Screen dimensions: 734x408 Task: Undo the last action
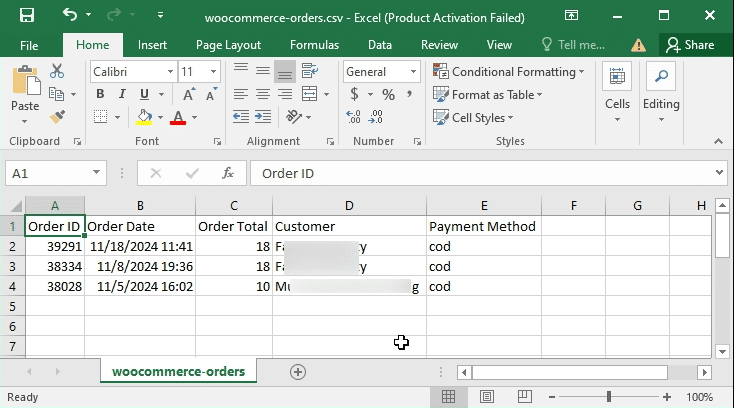(x=70, y=15)
